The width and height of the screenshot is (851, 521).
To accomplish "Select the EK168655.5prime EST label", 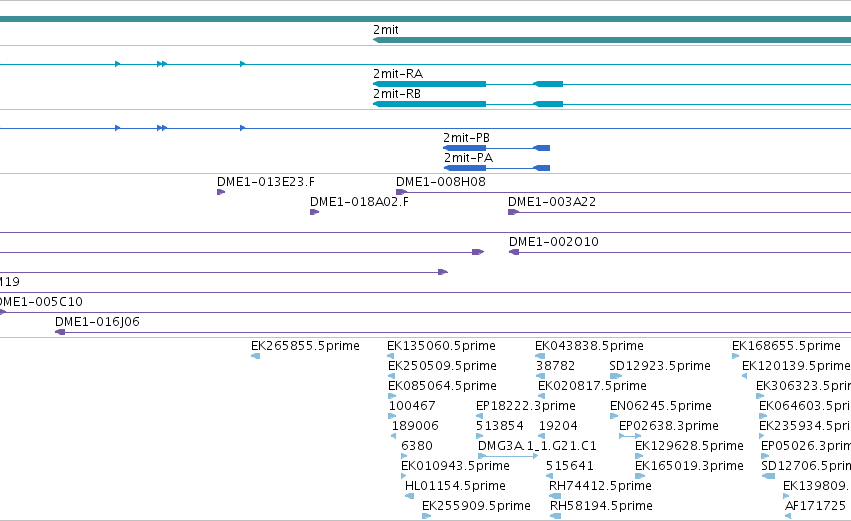I will [x=786, y=346].
